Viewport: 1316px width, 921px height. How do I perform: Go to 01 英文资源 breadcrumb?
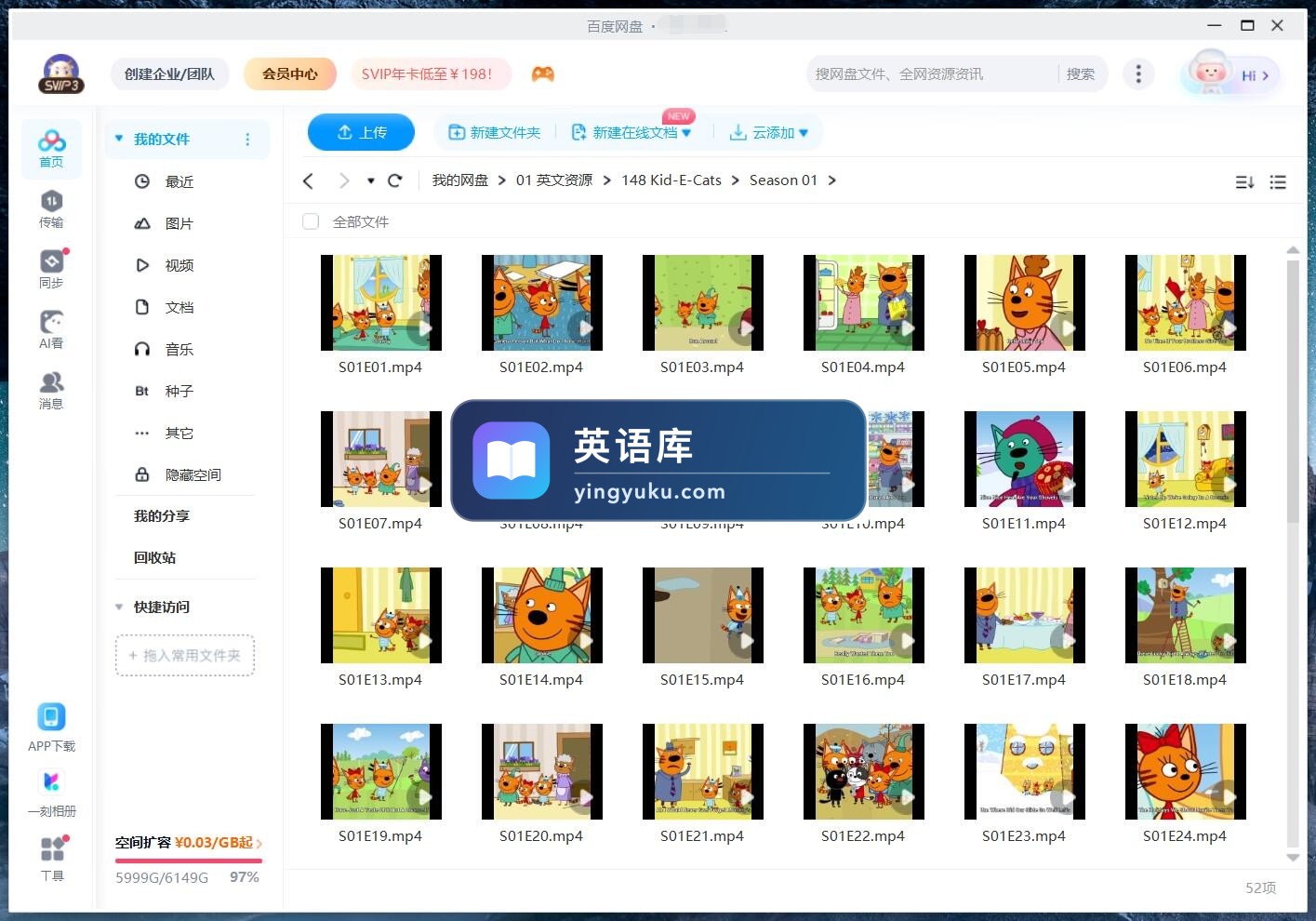point(554,180)
